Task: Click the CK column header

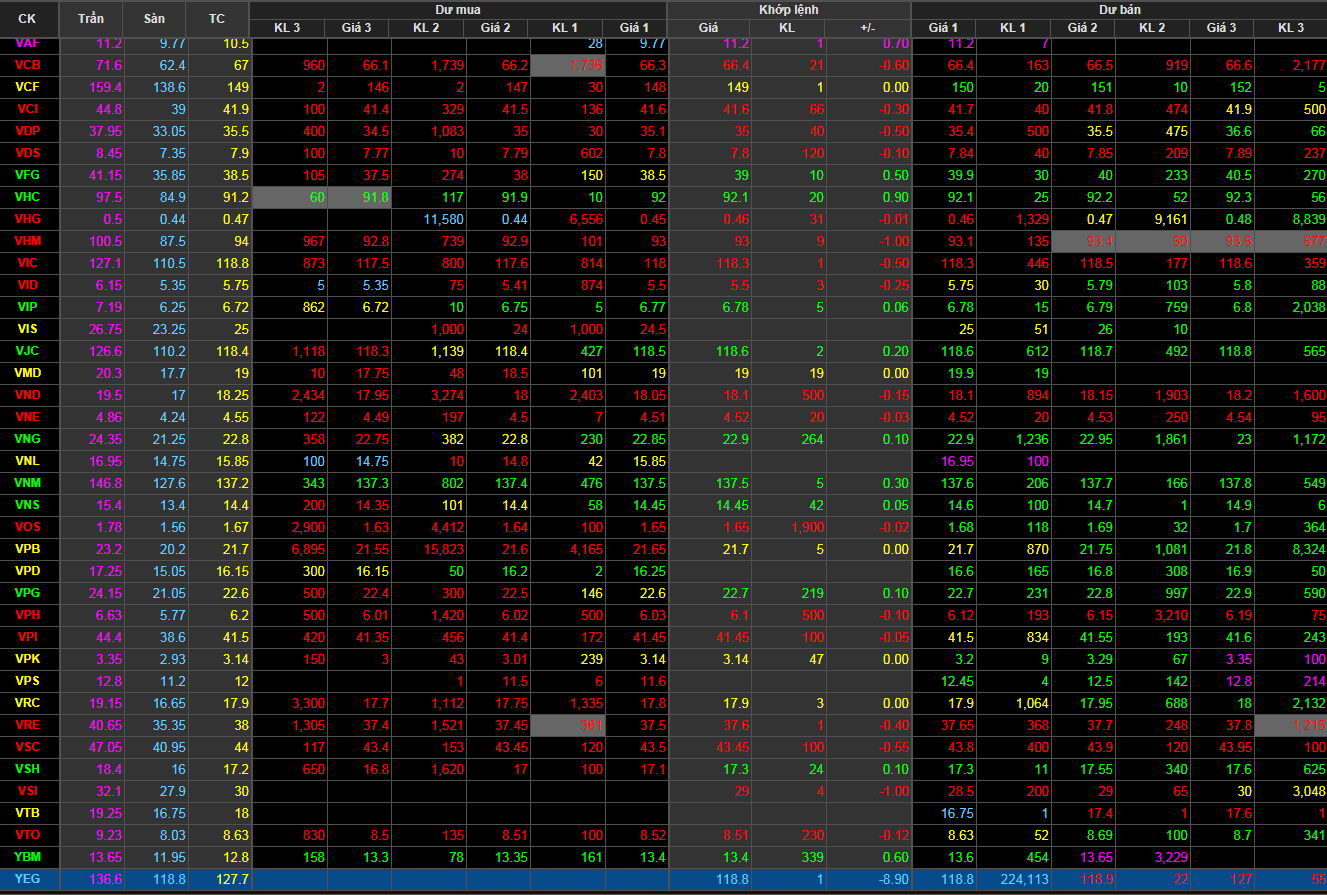Action: (x=28, y=18)
